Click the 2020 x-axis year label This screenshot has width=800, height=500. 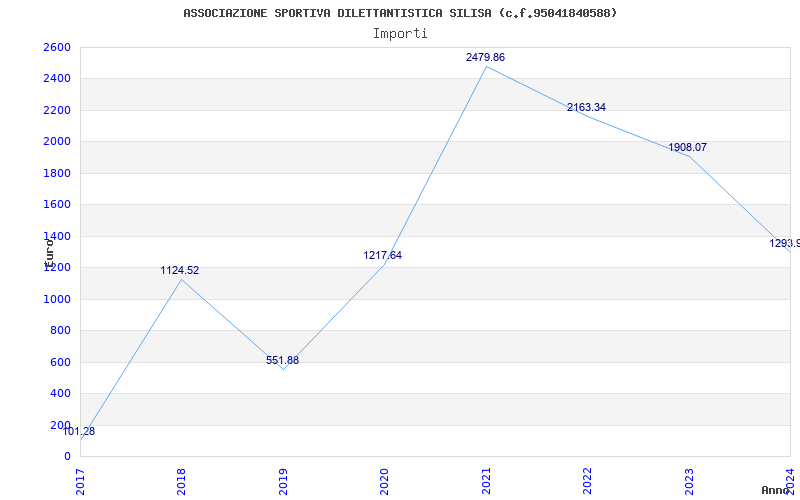pos(384,481)
